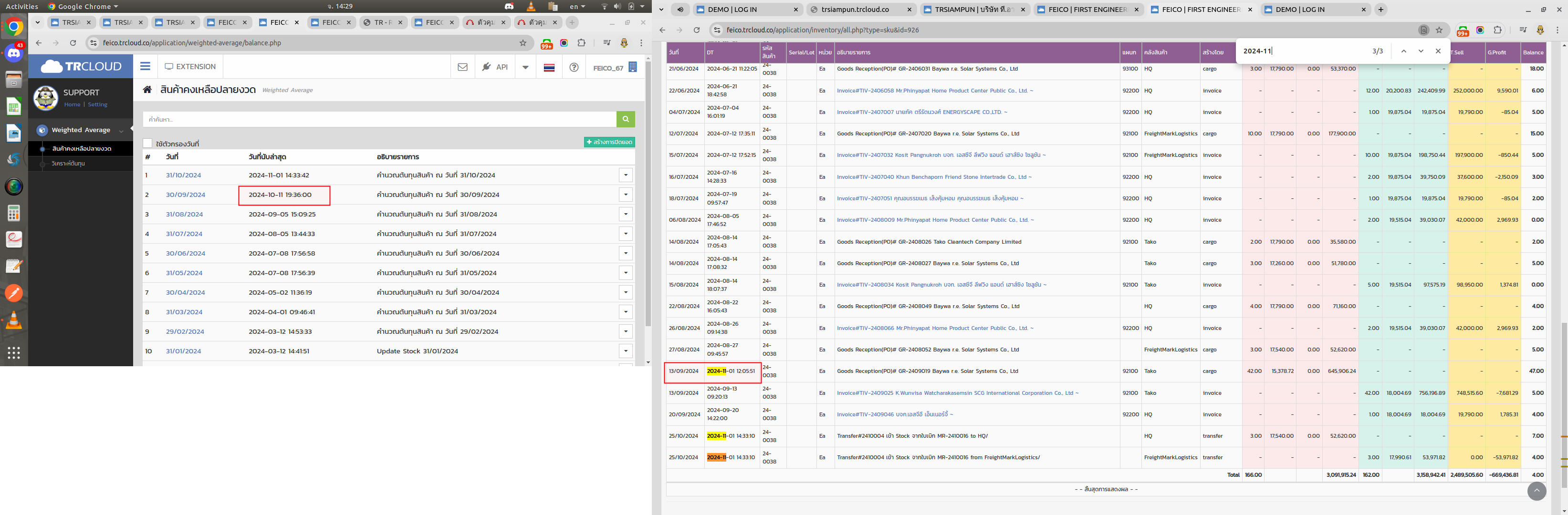Click the building icon next to FEICO_67
The width and height of the screenshot is (1568, 515).
point(632,67)
